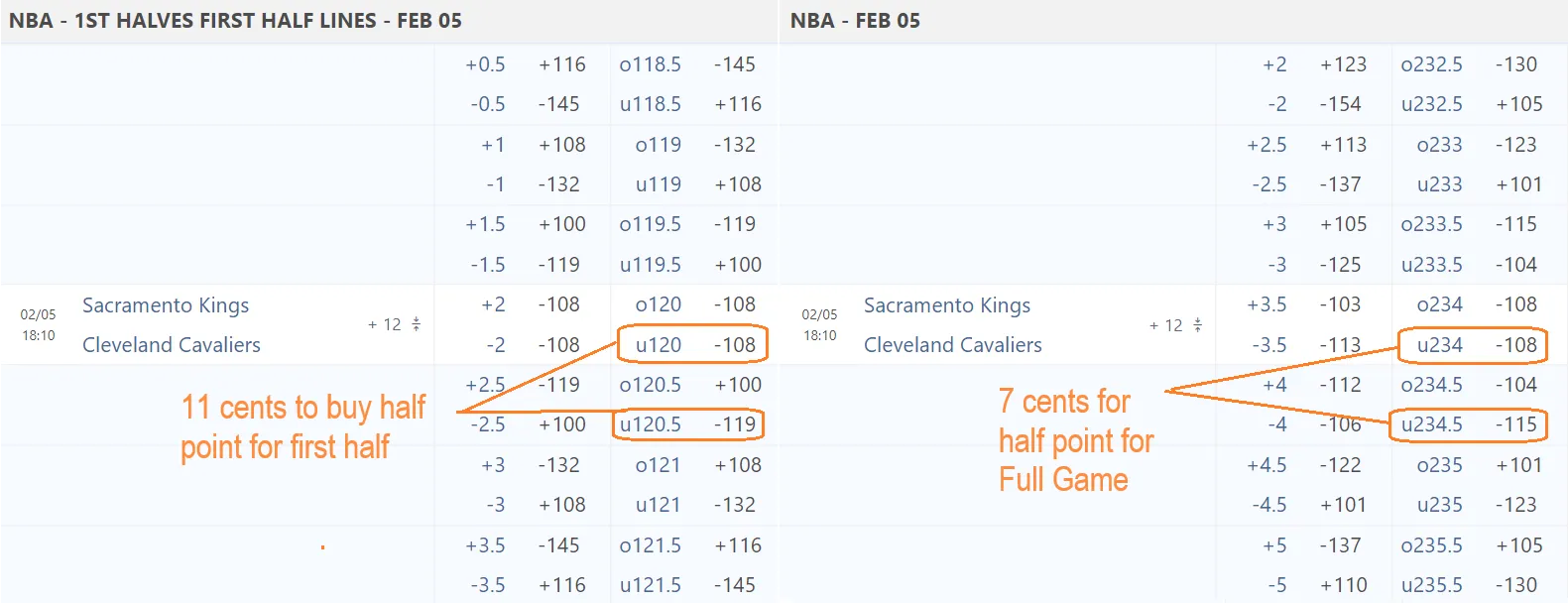Screen dimensions: 1568x603
Task: Choose full-game spread -5 at +110
Action: click(x=1305, y=585)
